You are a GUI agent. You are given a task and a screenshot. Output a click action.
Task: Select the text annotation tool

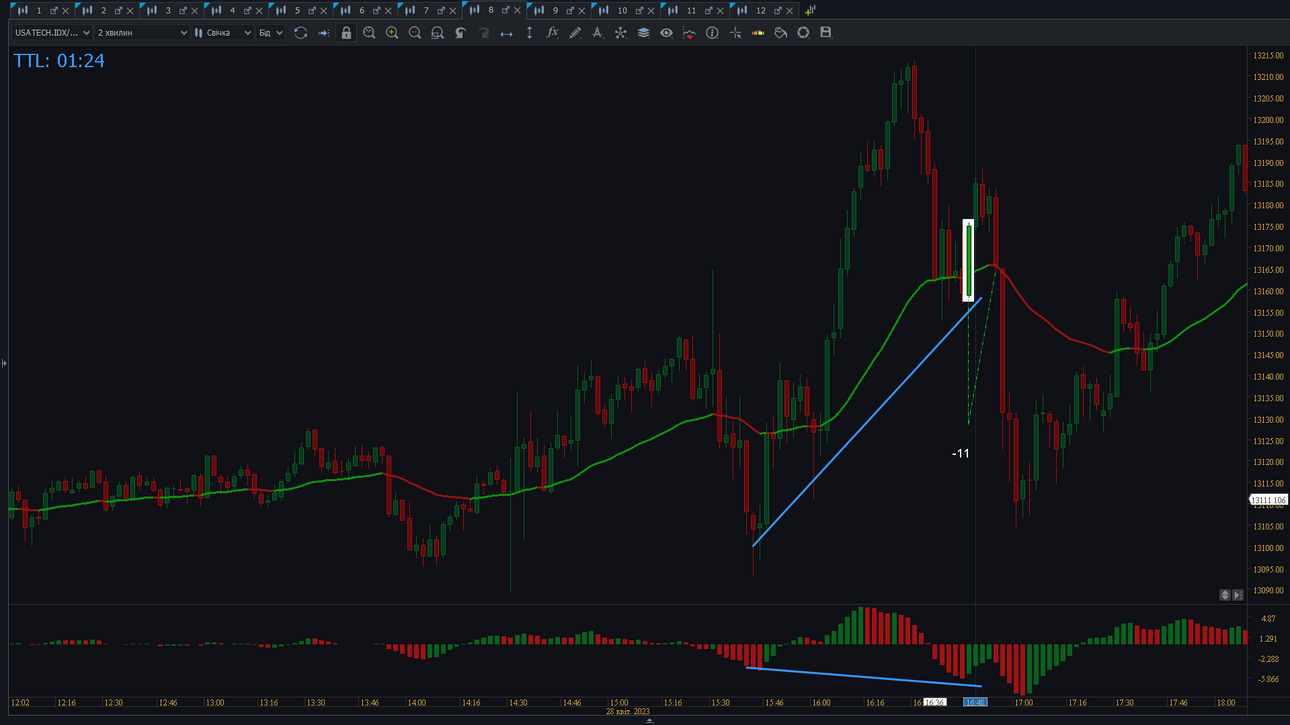point(598,33)
